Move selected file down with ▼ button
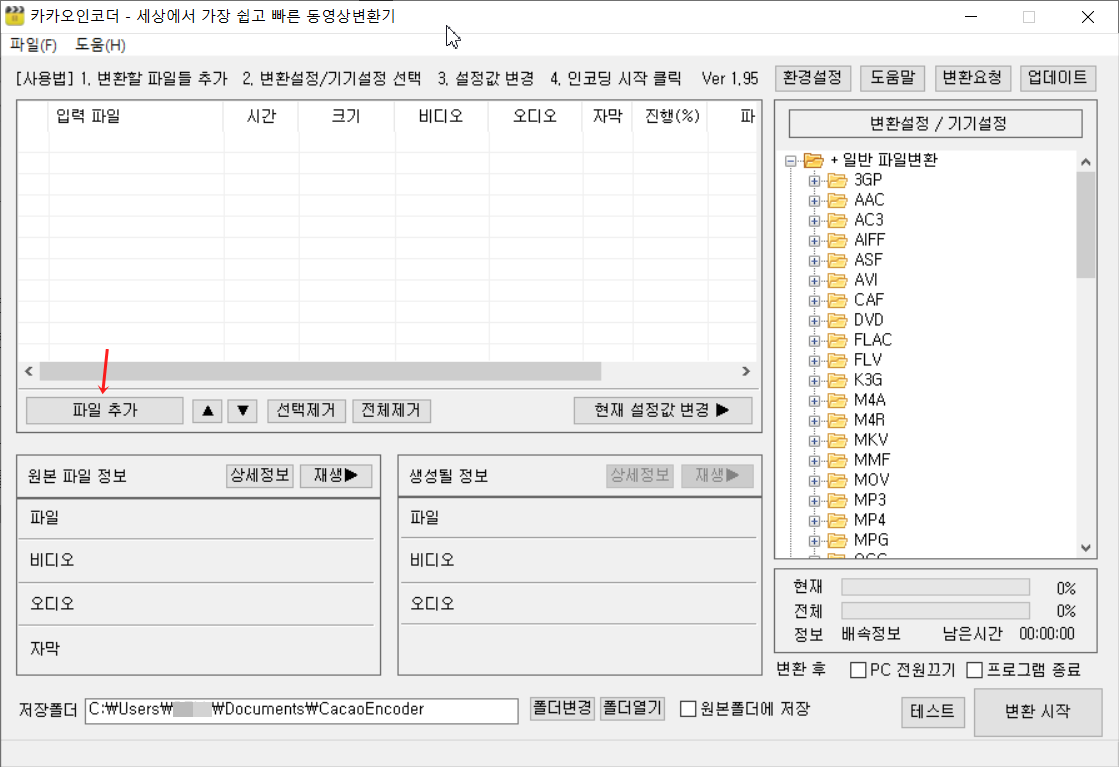The image size is (1119, 767). click(243, 410)
